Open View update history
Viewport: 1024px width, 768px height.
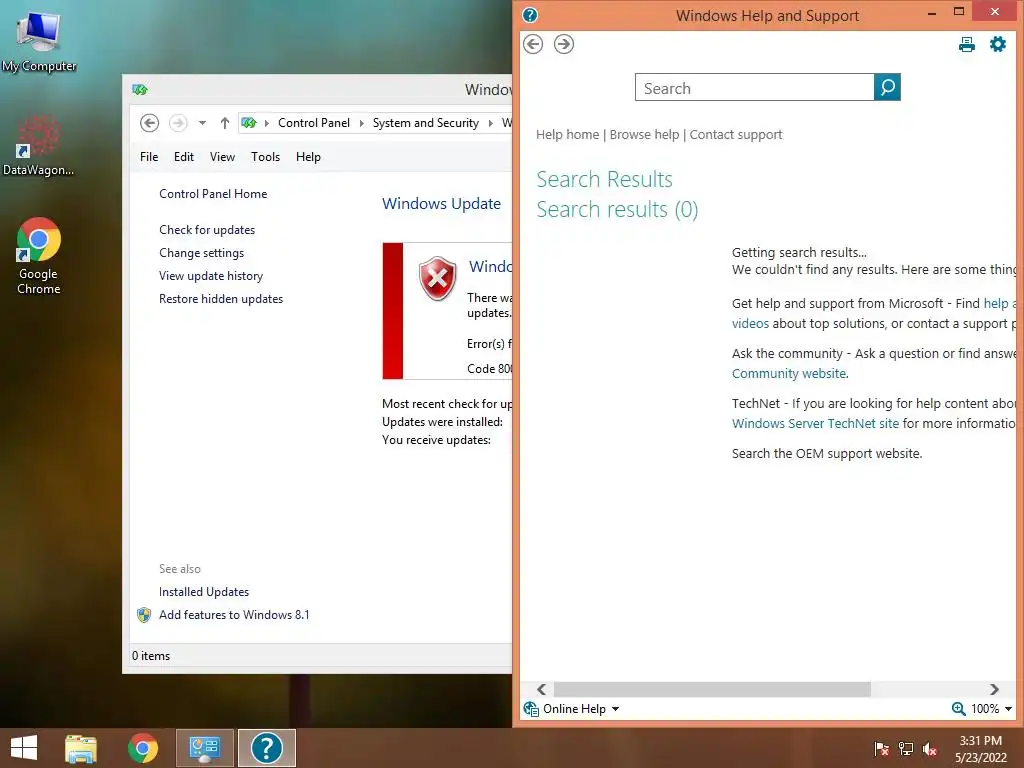coord(211,276)
